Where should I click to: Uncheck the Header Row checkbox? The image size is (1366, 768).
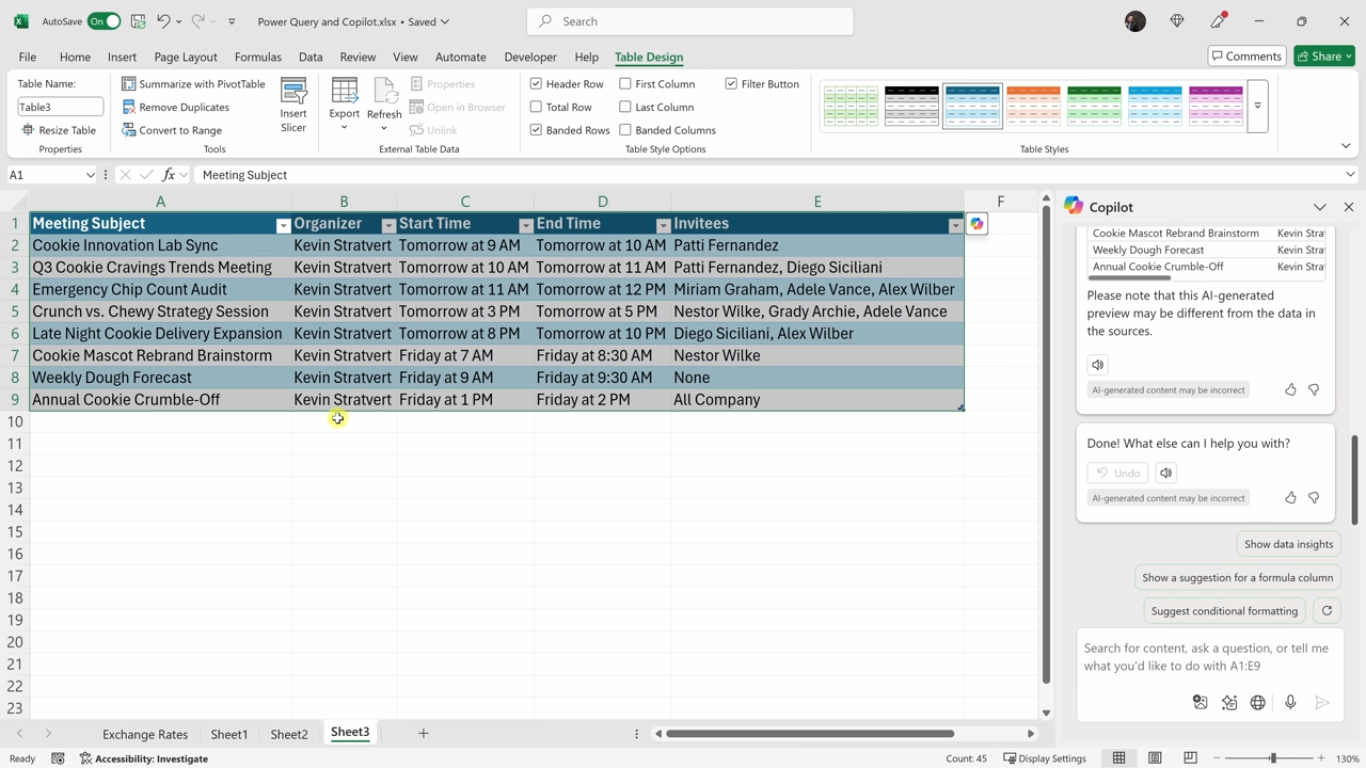(536, 84)
